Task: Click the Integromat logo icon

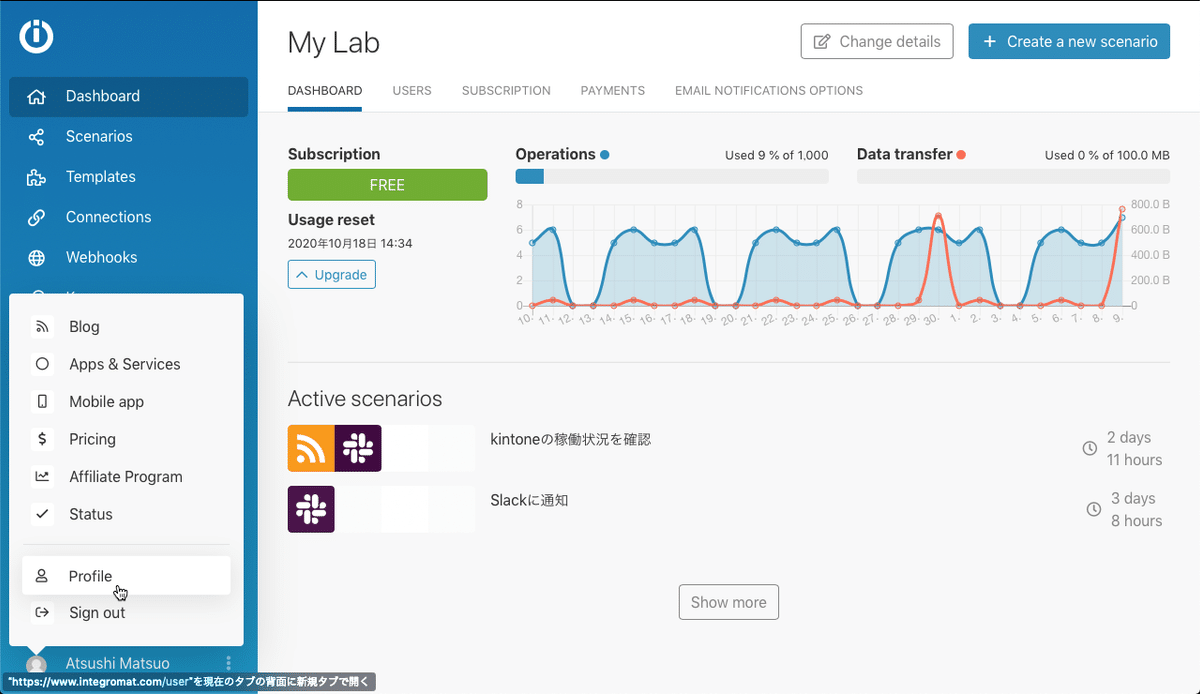Action: tap(37, 37)
